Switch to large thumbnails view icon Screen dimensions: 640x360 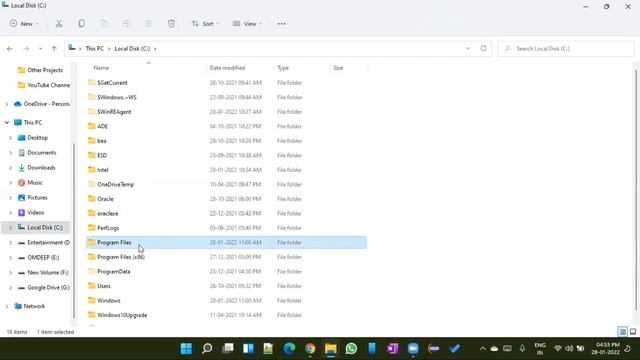(x=633, y=331)
